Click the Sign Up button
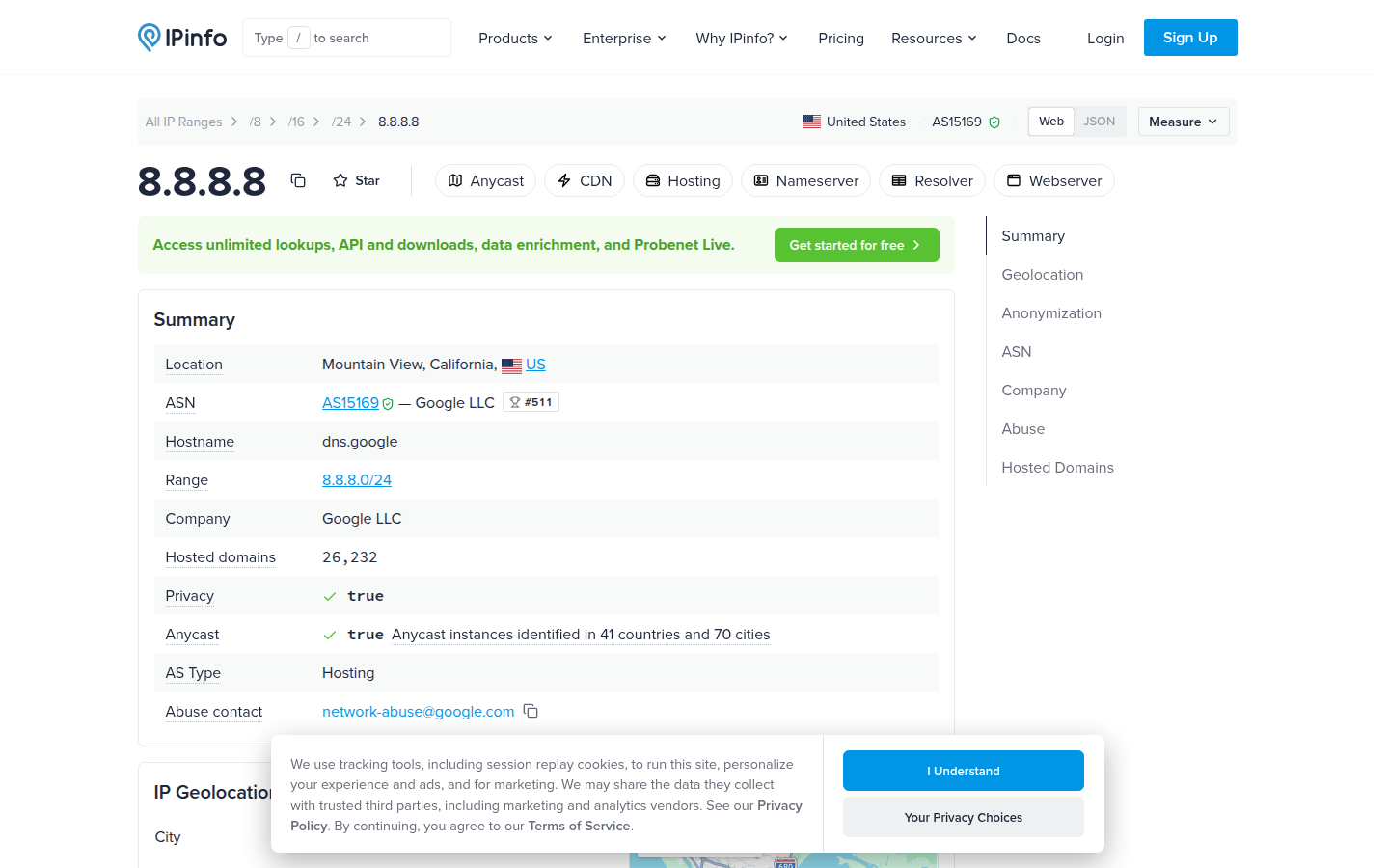 point(1190,38)
